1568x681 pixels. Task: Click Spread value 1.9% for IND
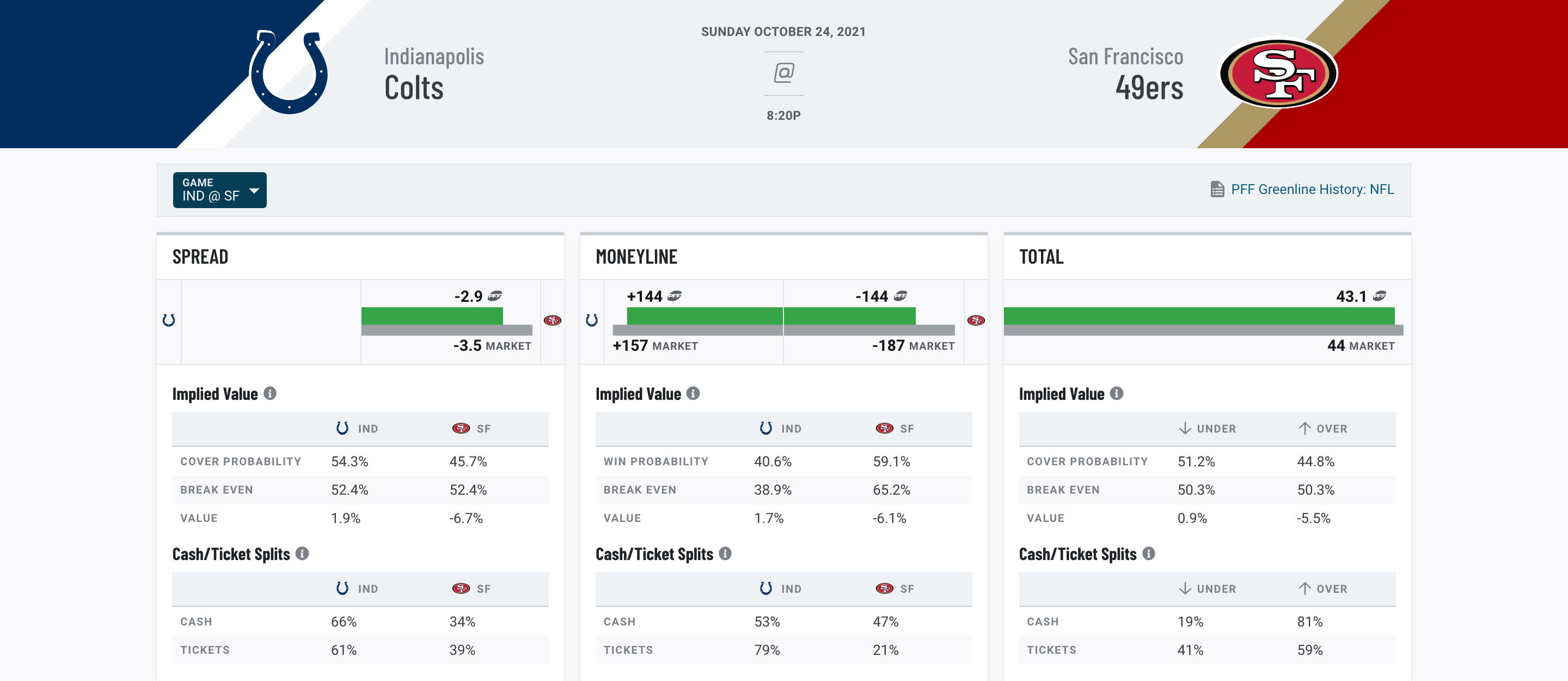(346, 518)
